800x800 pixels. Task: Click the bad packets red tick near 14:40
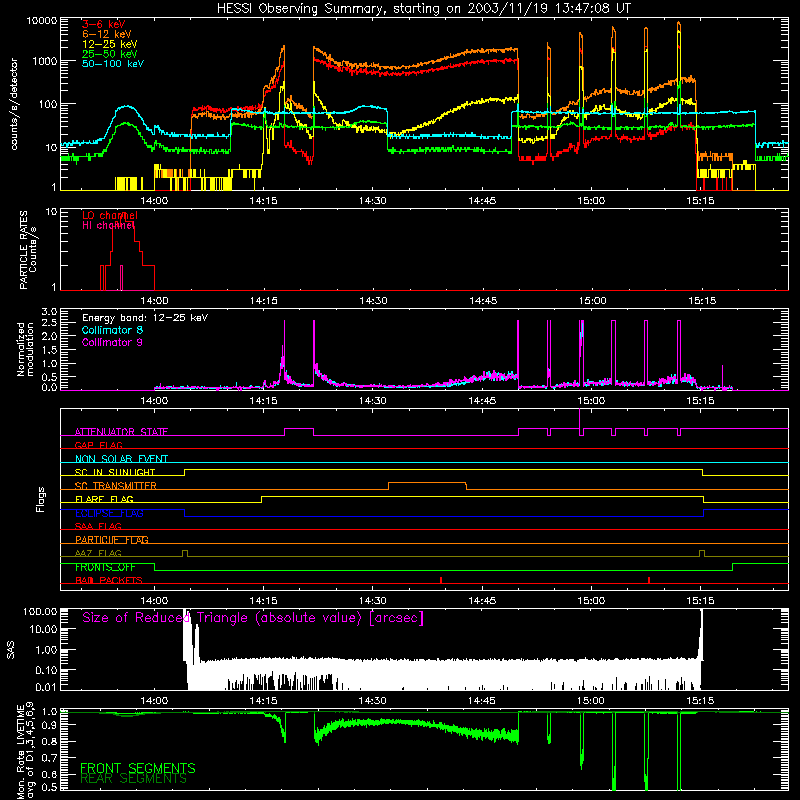[x=441, y=580]
